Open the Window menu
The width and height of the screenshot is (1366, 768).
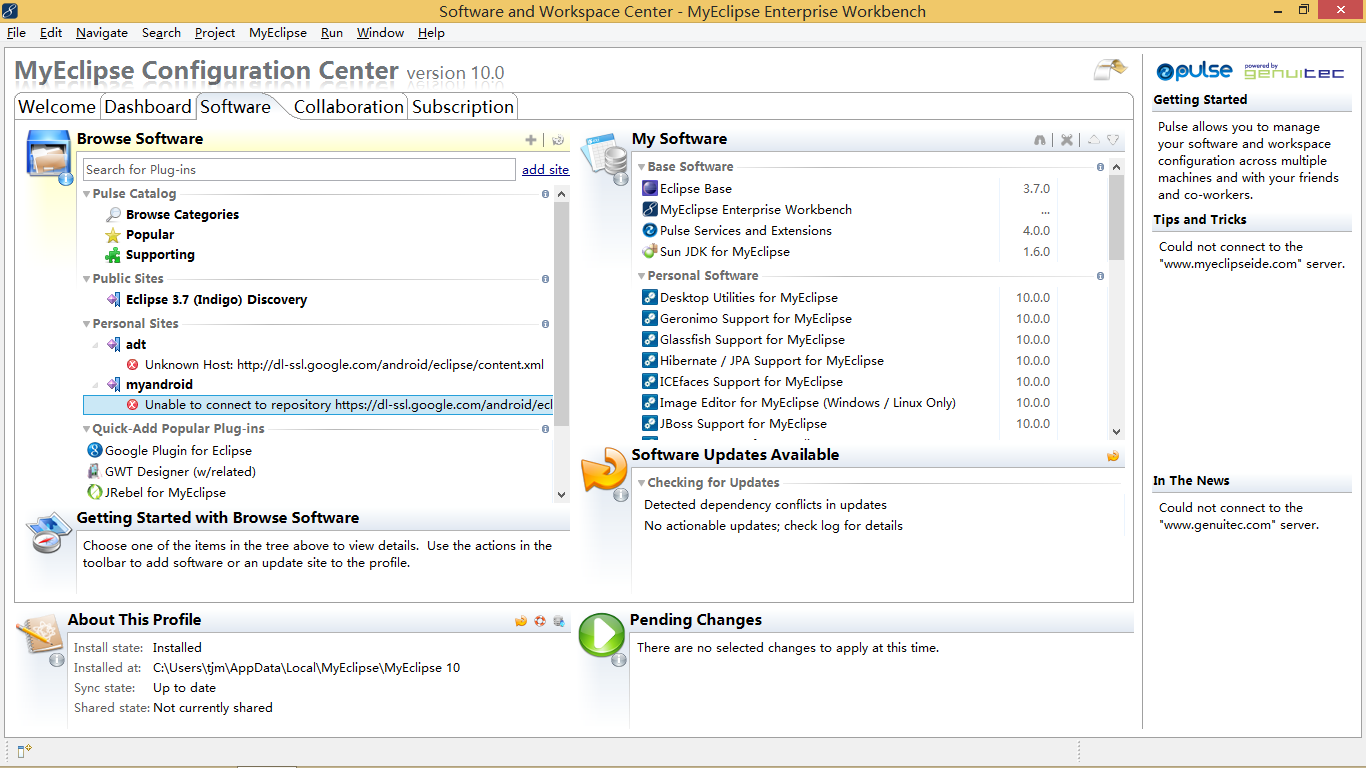click(x=380, y=33)
